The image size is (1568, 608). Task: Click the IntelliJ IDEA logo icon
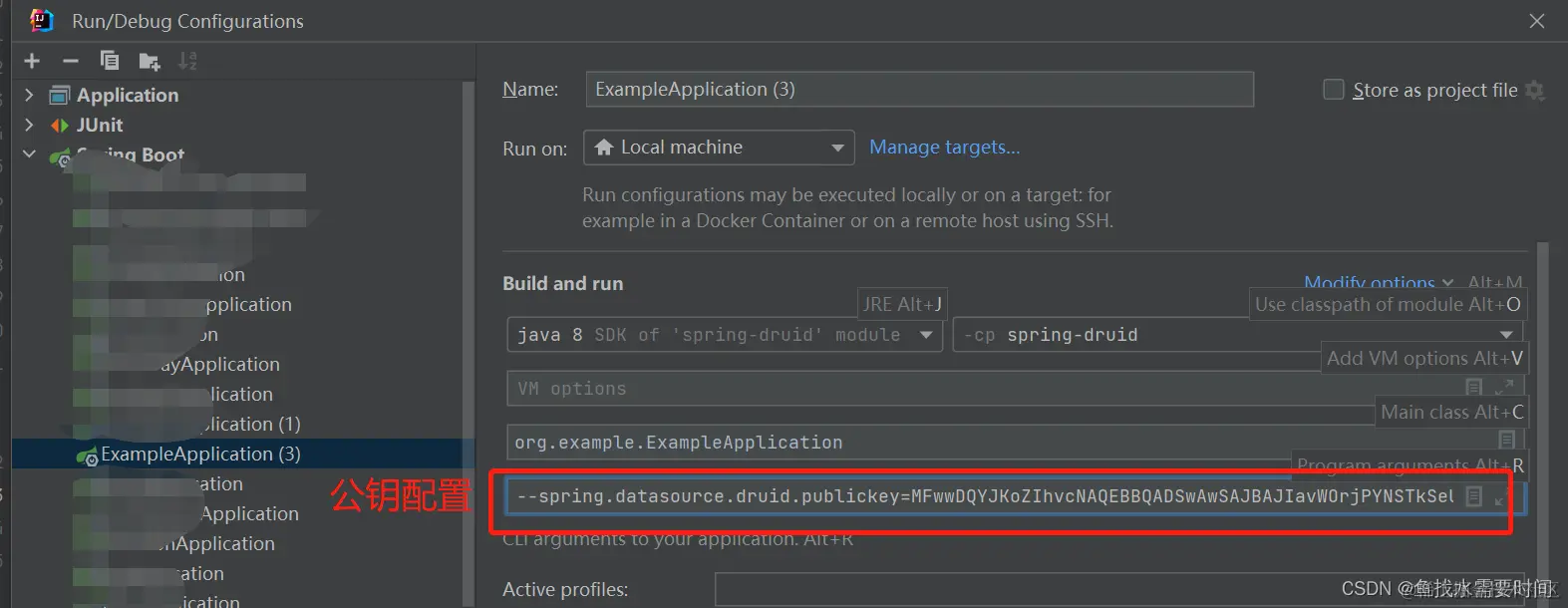41,20
